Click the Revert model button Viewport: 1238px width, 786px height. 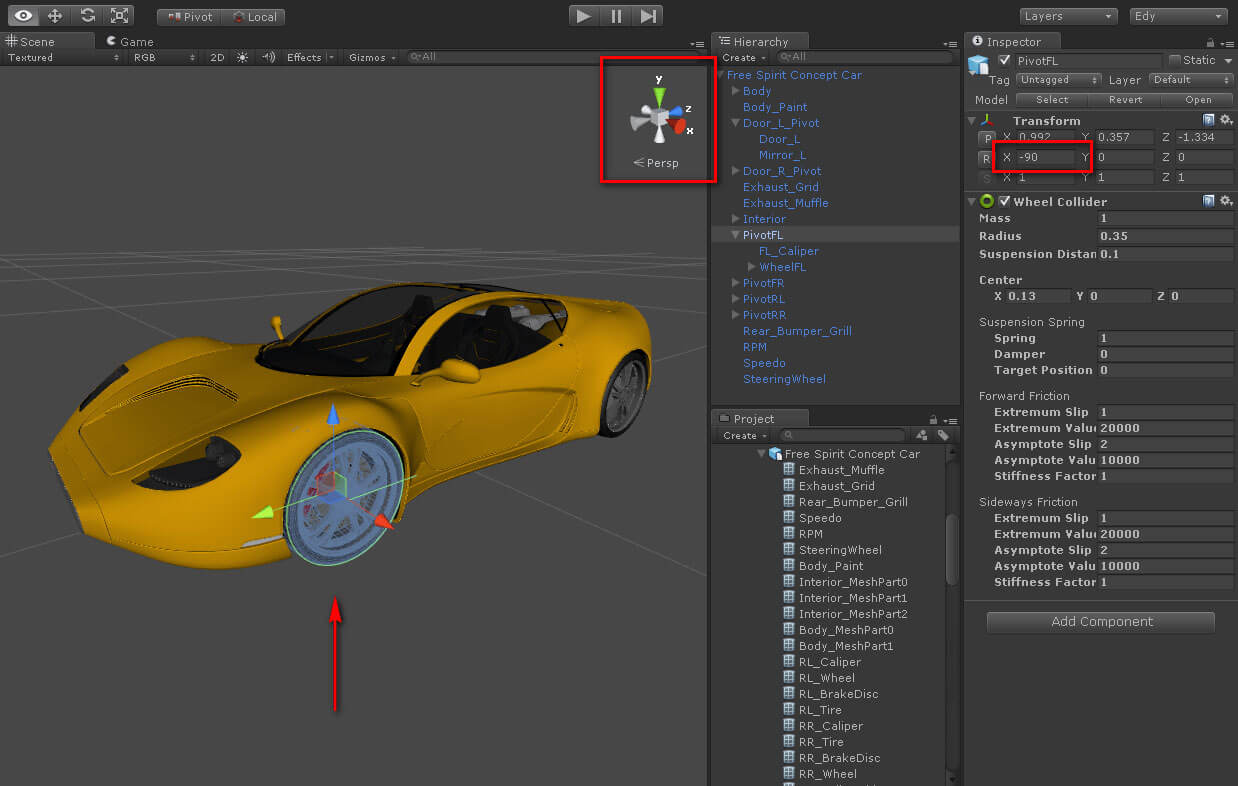coord(1125,100)
